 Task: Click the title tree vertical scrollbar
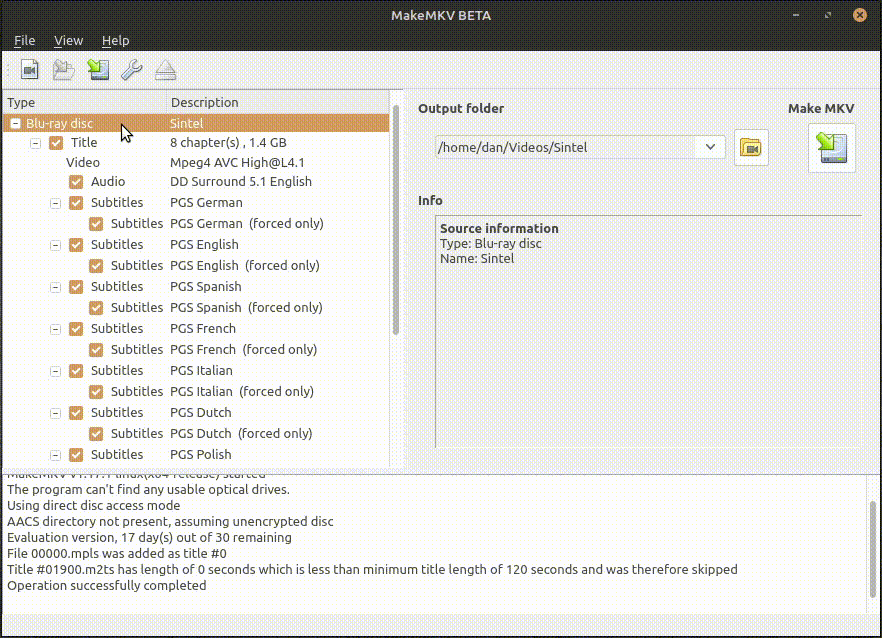click(396, 219)
